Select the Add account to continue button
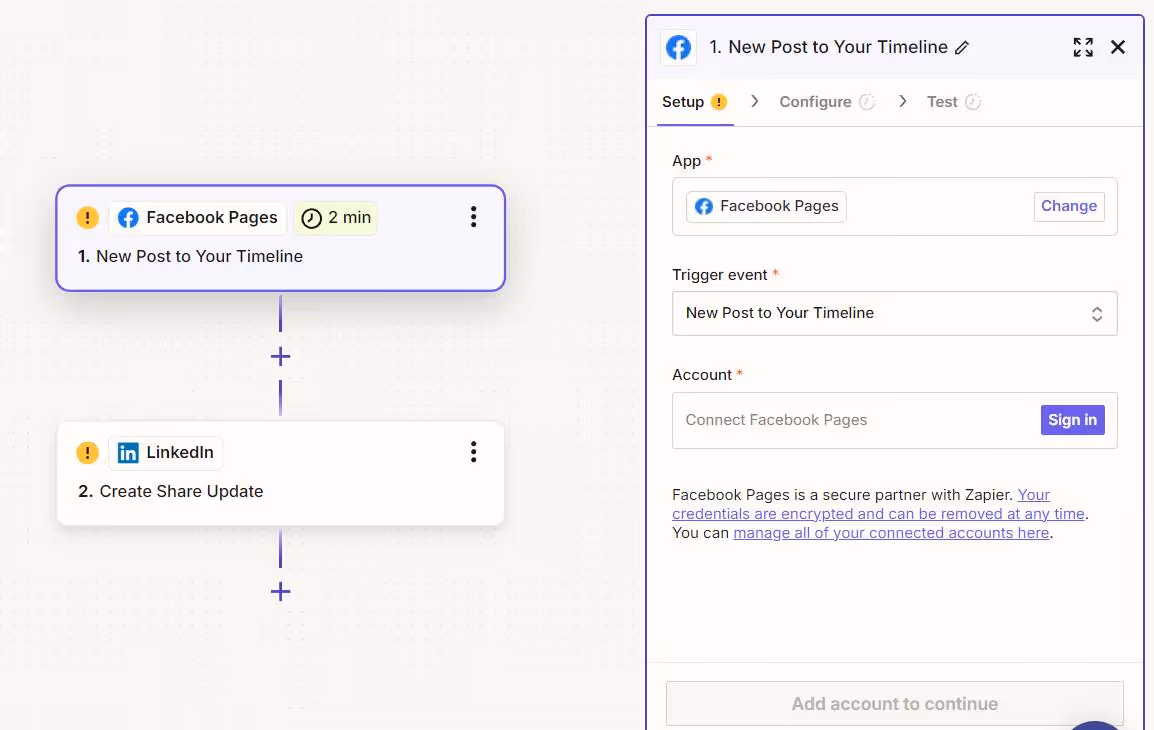Image resolution: width=1154 pixels, height=730 pixels. point(894,703)
